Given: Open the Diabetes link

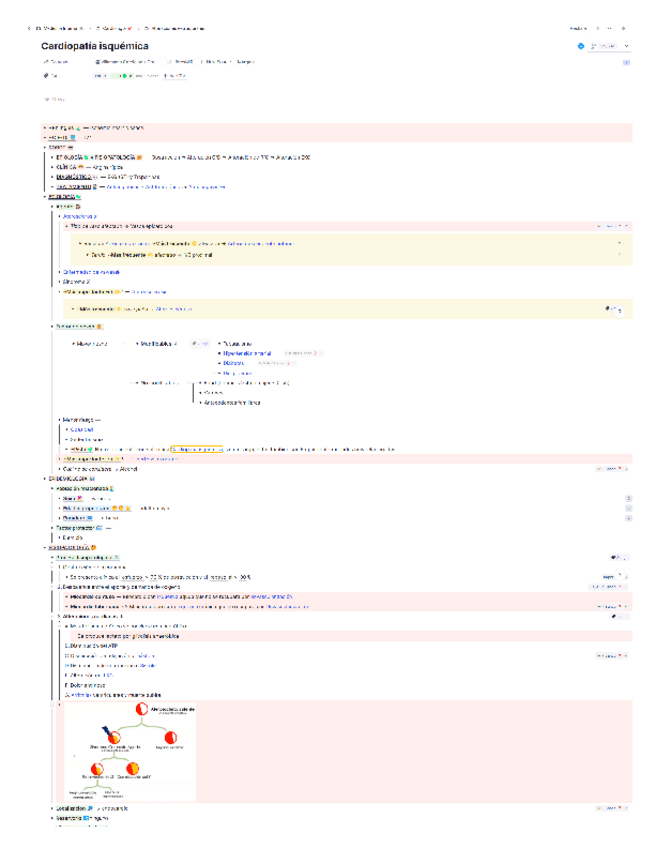Looking at the screenshot, I should pyautogui.click(x=235, y=363).
